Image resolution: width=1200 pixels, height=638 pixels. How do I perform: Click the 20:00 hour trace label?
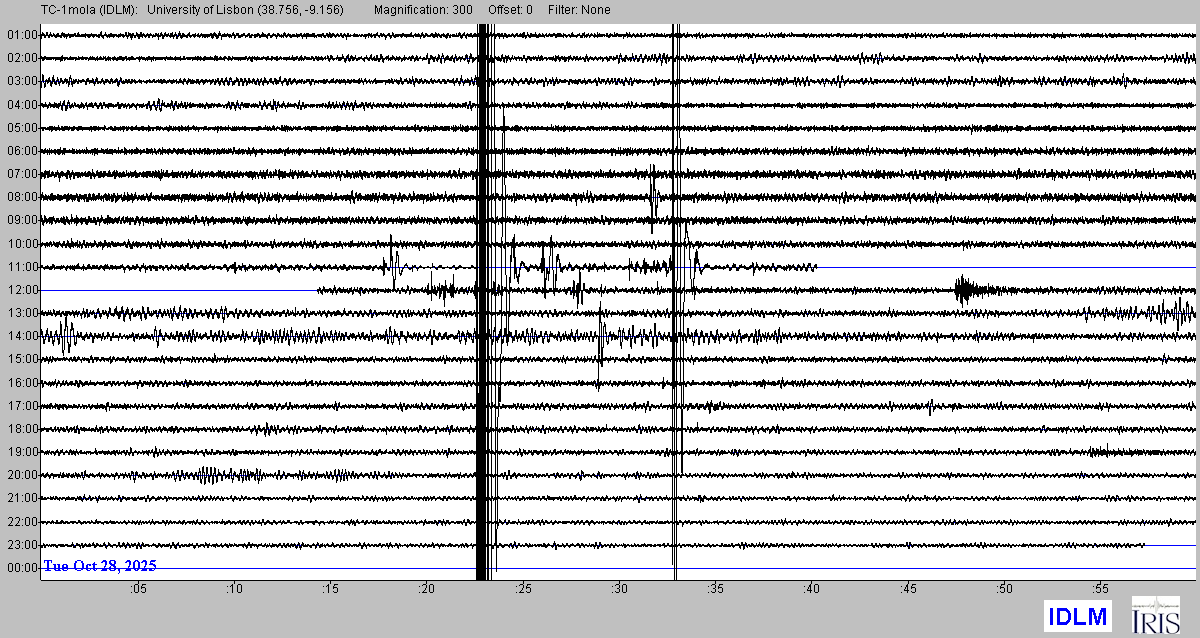coord(22,475)
